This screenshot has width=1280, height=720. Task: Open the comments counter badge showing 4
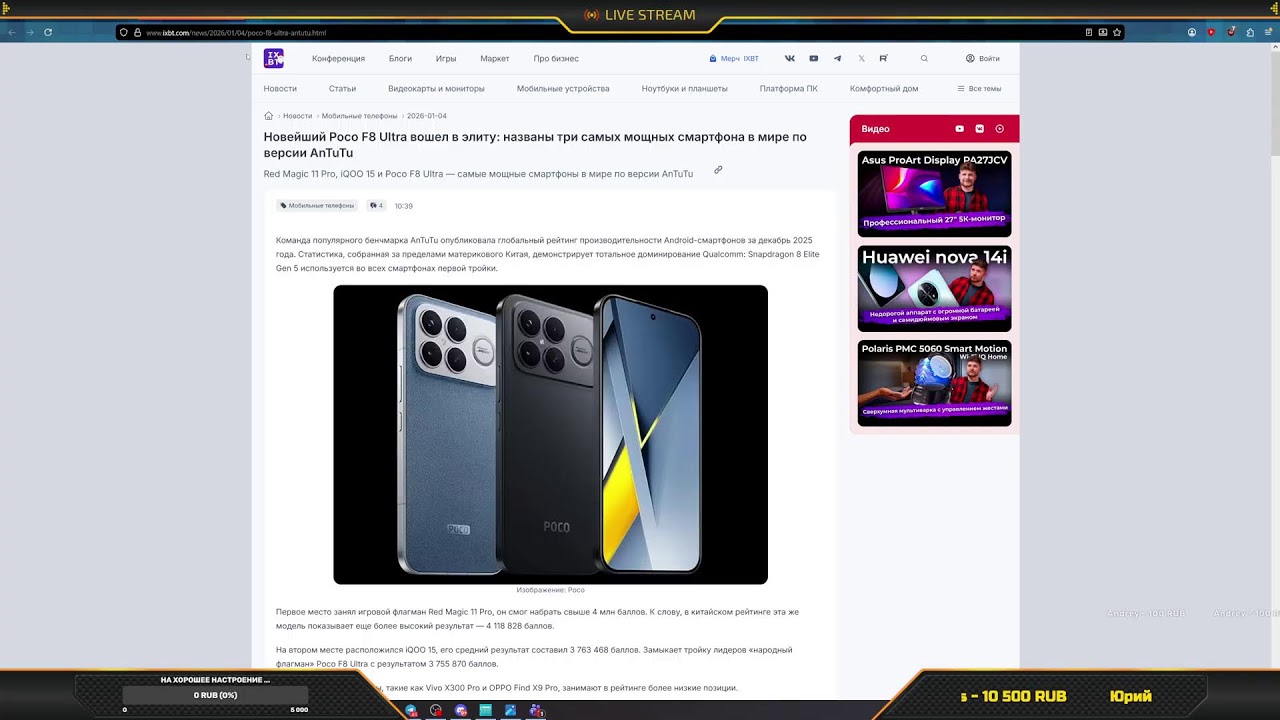(x=376, y=206)
